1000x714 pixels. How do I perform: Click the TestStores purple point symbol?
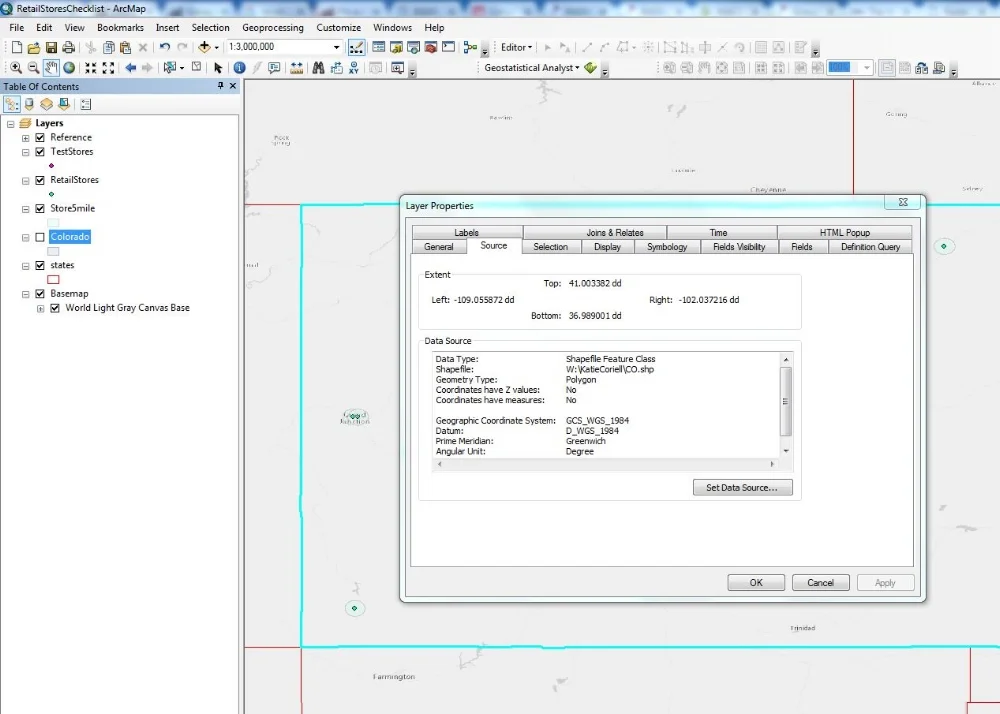click(x=52, y=166)
